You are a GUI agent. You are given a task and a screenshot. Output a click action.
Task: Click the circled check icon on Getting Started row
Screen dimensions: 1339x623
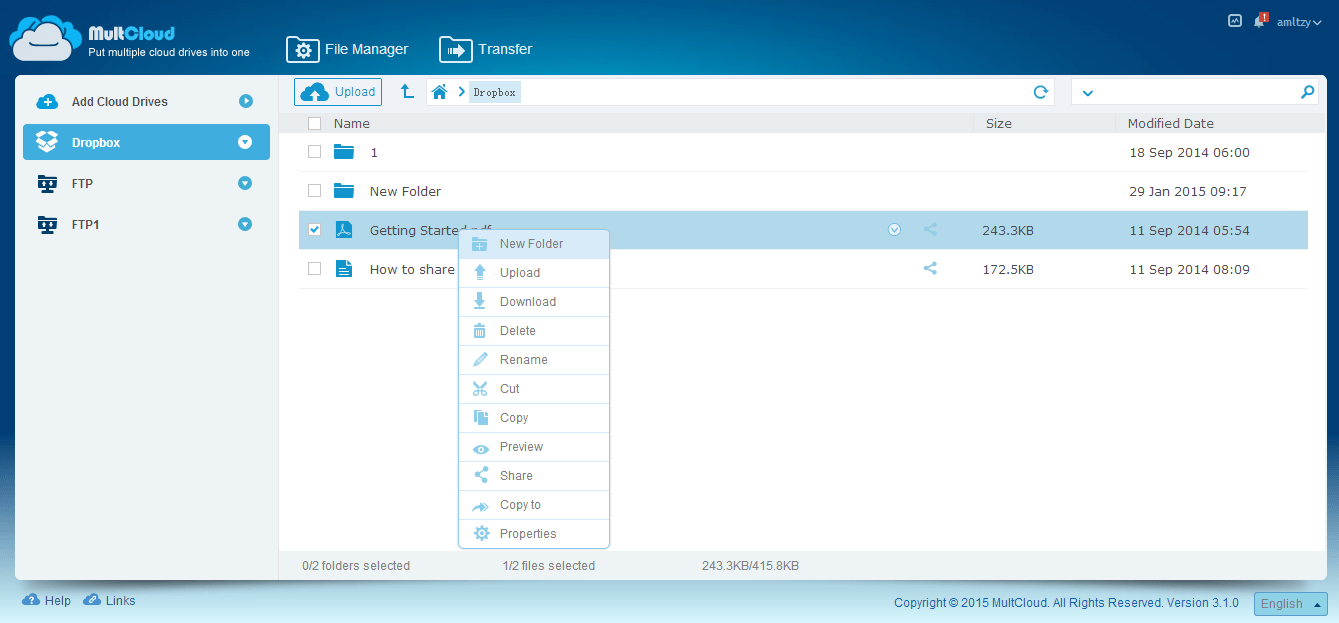[894, 229]
